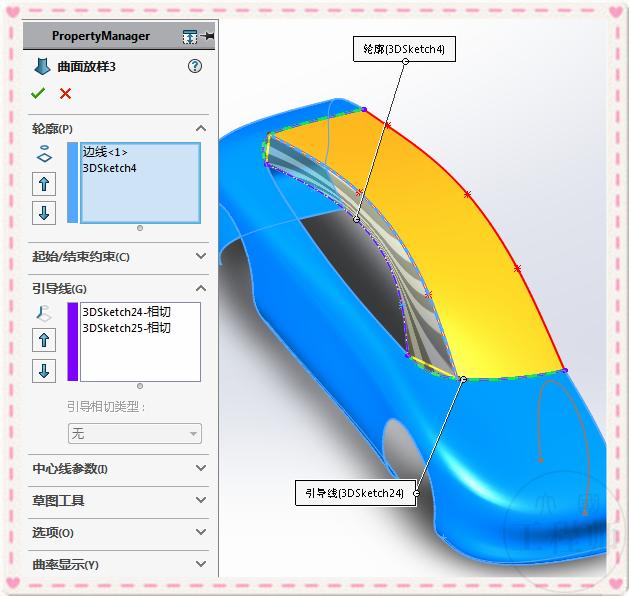Move guide curve up in 引导线 list
Image resolution: width=629 pixels, height=596 pixels.
pos(44,340)
